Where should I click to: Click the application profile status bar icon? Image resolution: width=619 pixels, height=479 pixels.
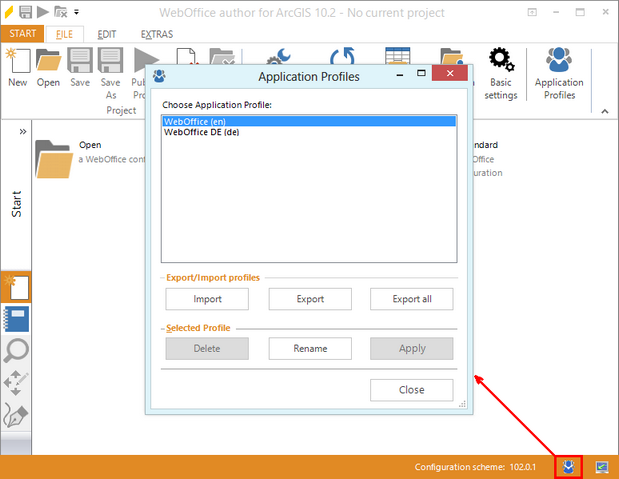pyautogui.click(x=568, y=467)
